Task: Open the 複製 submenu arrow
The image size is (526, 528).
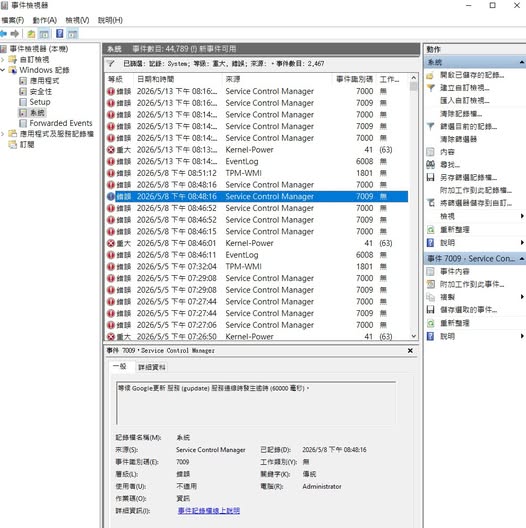Action: (x=522, y=297)
